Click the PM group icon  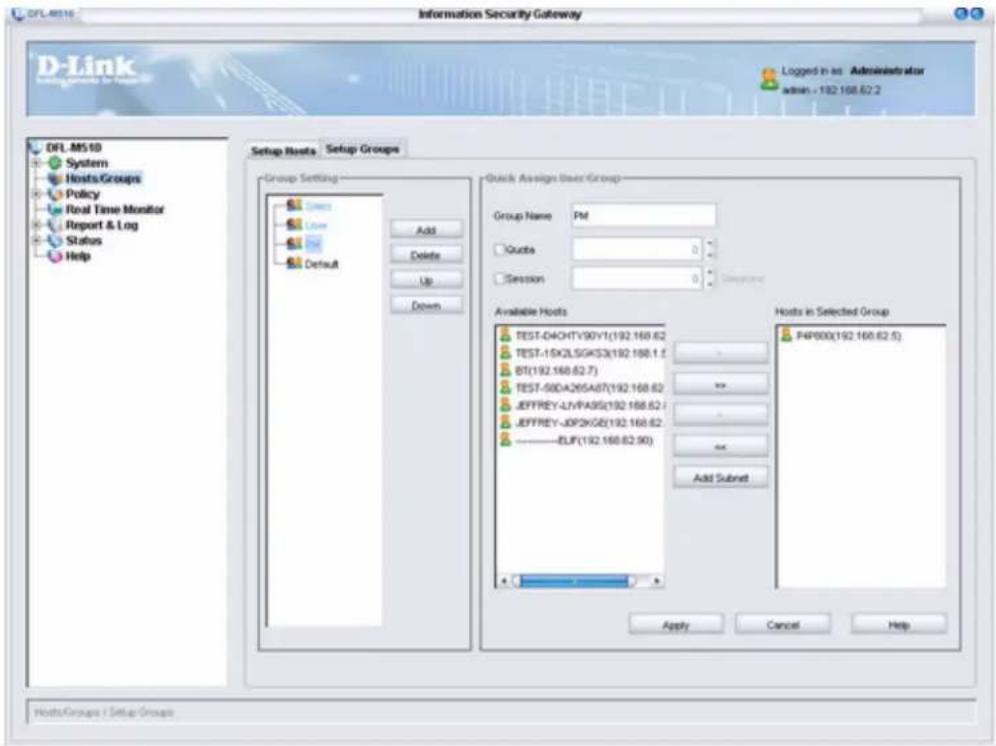294,243
